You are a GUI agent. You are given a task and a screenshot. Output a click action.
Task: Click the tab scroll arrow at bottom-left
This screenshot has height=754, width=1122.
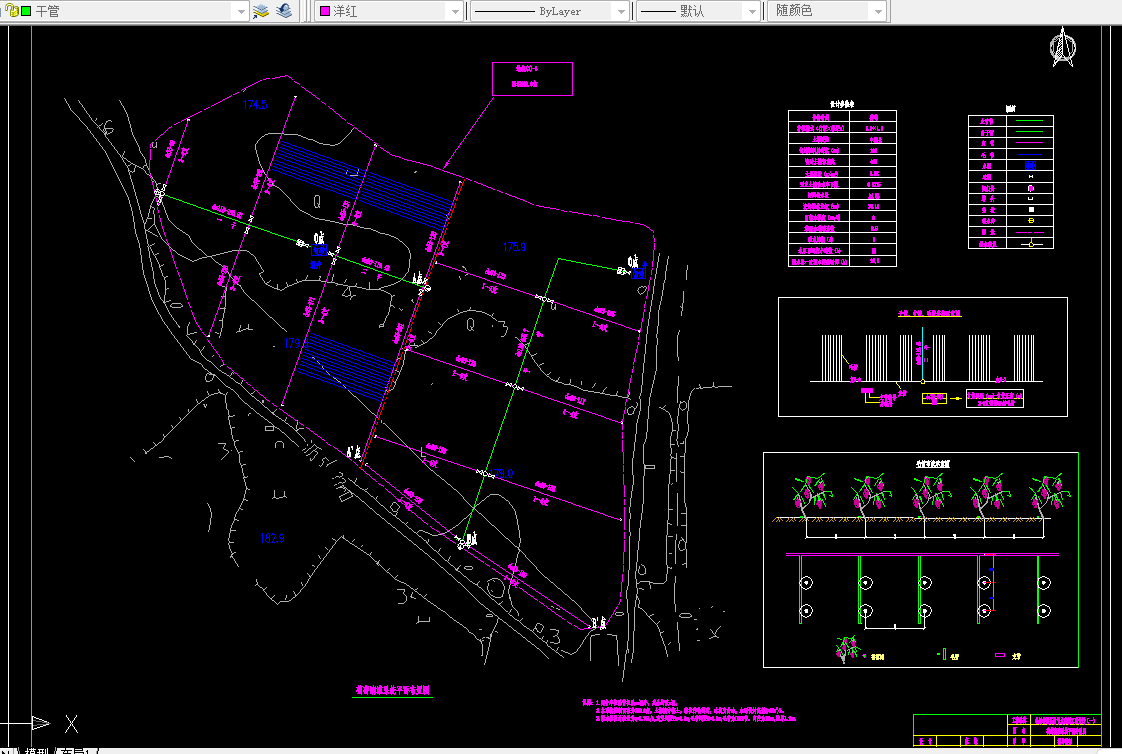pyautogui.click(x=9, y=750)
